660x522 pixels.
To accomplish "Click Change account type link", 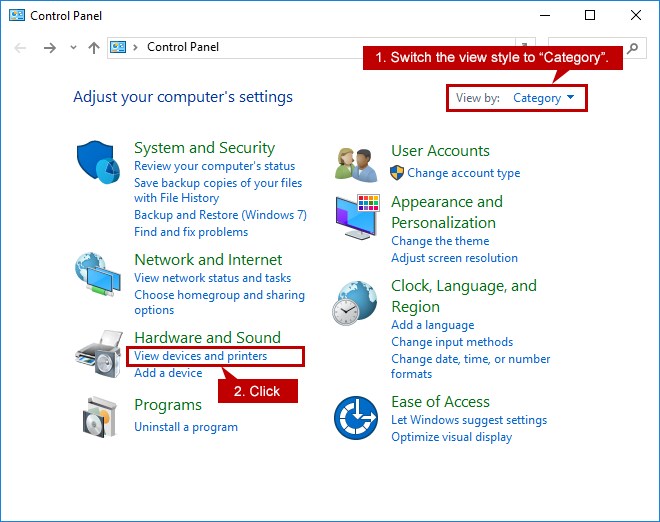I will (x=463, y=173).
